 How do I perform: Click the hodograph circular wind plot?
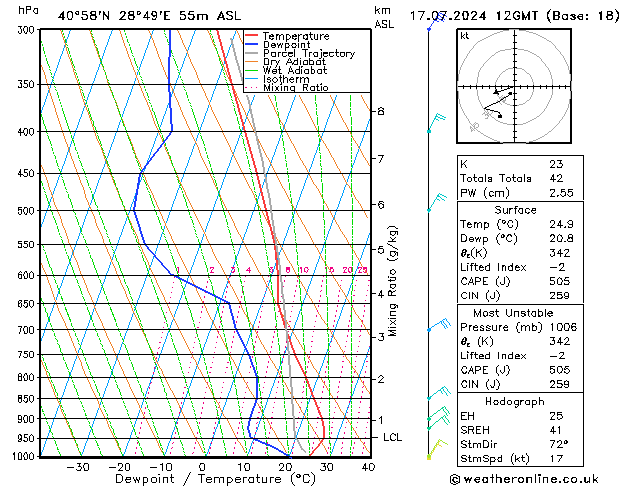(514, 86)
